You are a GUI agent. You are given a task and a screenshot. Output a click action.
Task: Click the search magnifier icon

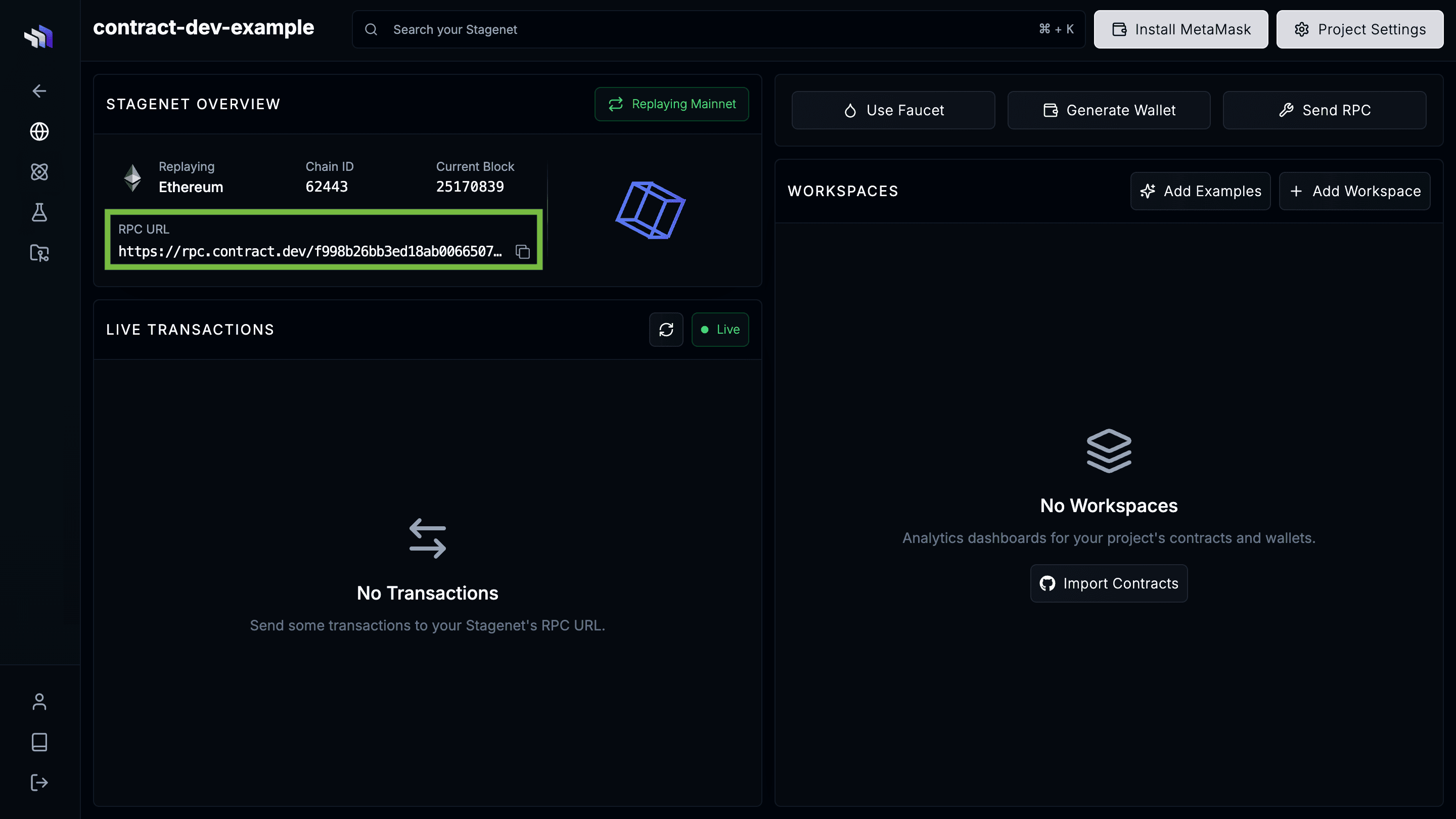(371, 29)
